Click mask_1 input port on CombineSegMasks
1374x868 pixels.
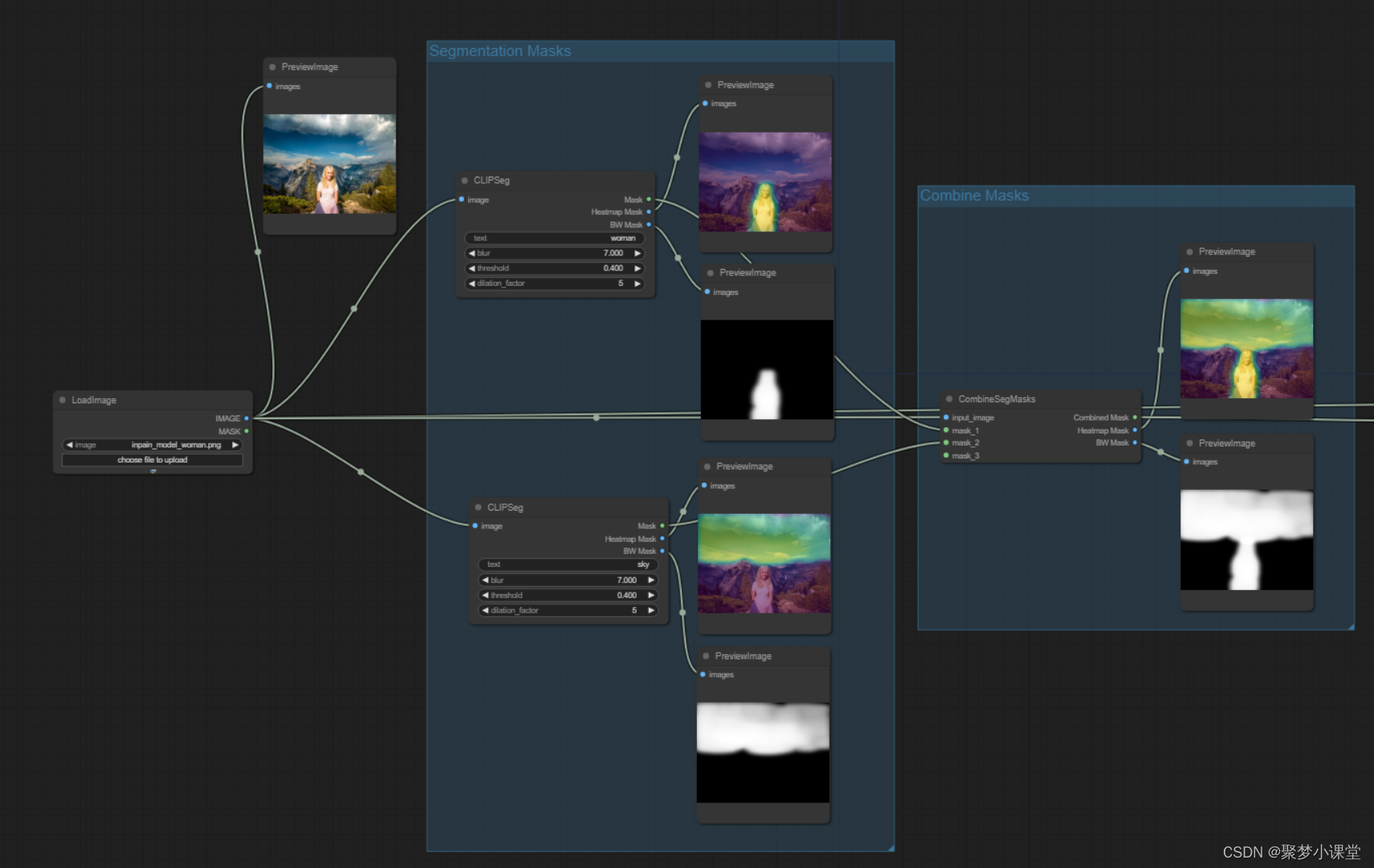pos(946,430)
